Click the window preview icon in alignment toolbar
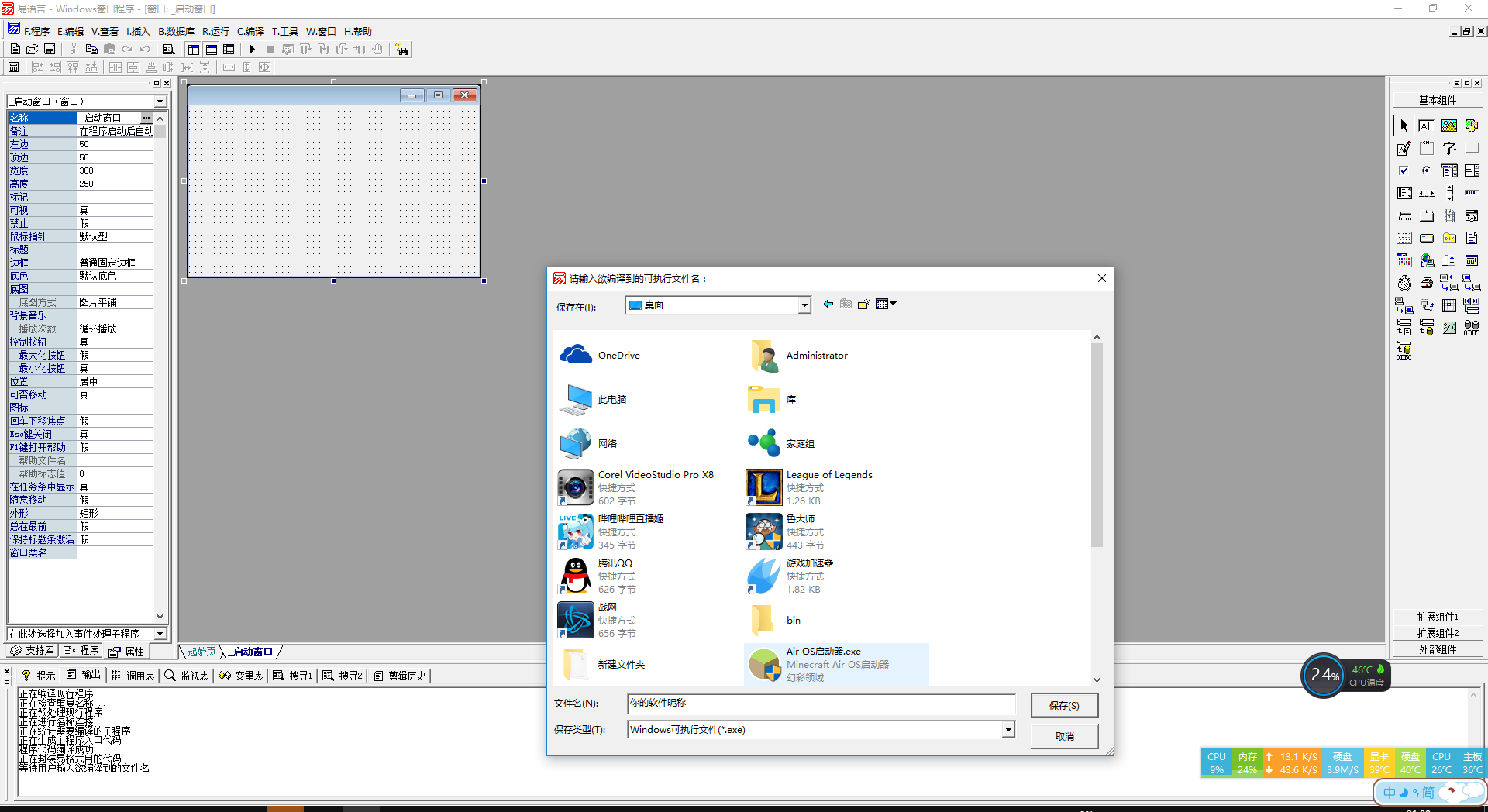 [x=14, y=67]
